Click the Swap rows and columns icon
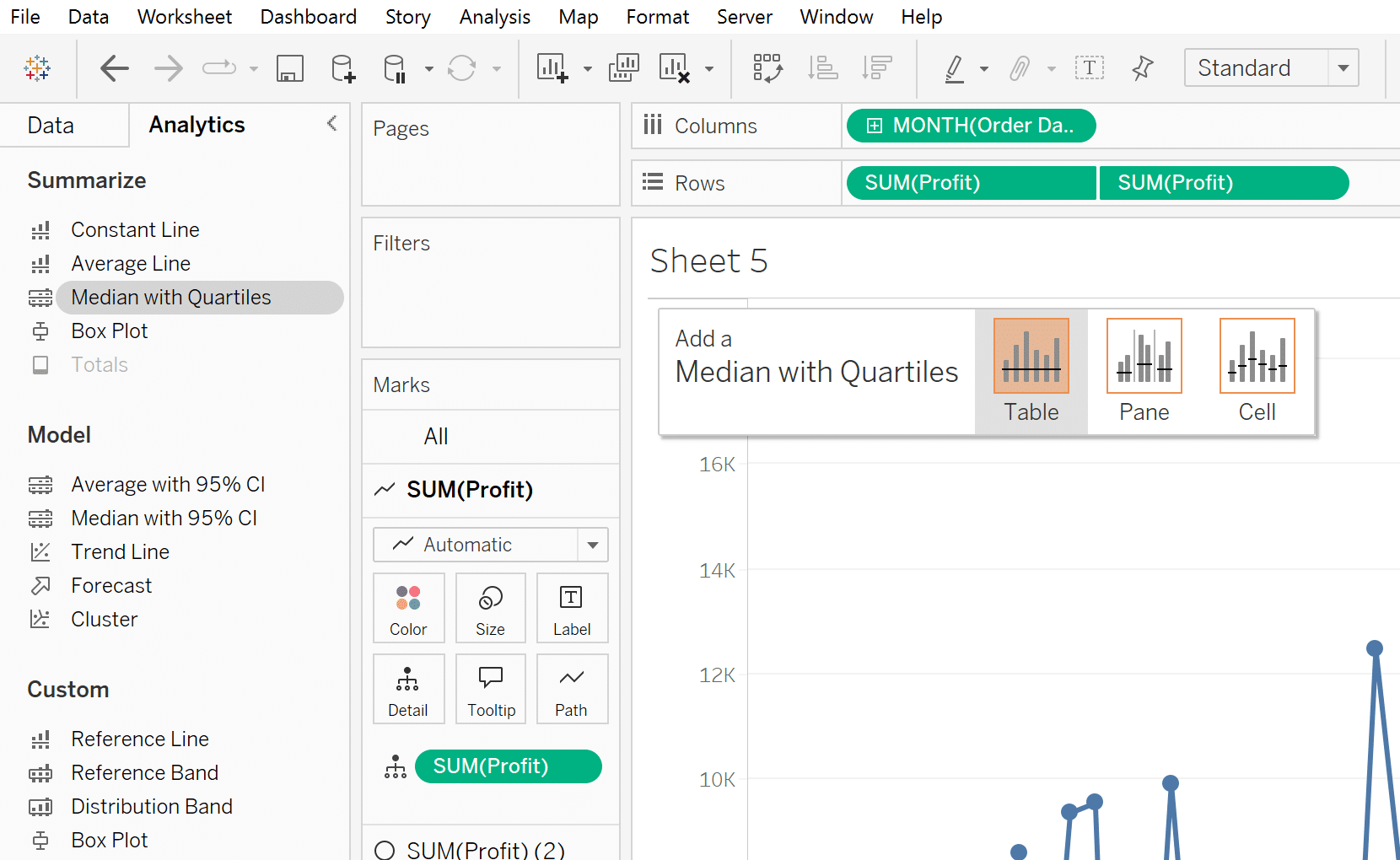This screenshot has width=1400, height=860. coord(767,68)
